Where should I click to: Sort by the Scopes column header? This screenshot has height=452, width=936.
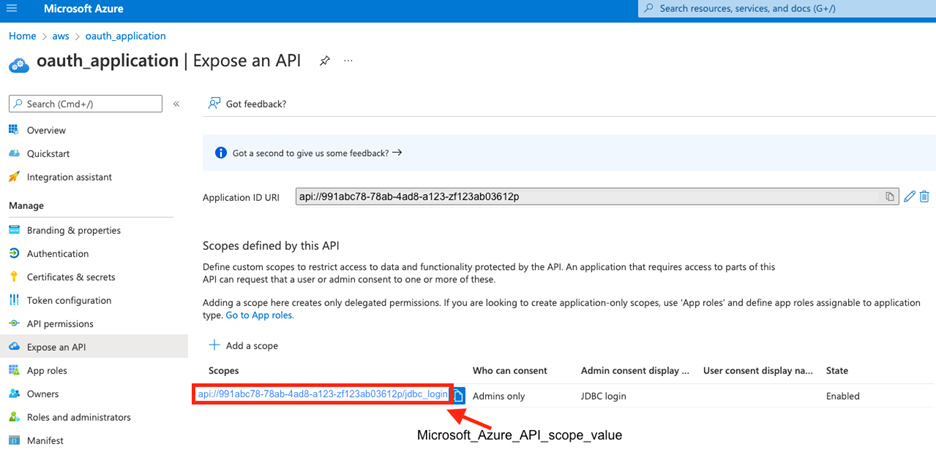(223, 371)
